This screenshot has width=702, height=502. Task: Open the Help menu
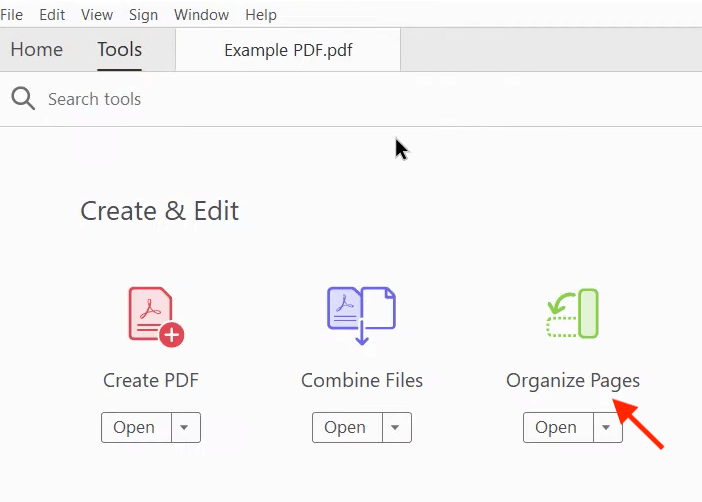click(x=261, y=15)
